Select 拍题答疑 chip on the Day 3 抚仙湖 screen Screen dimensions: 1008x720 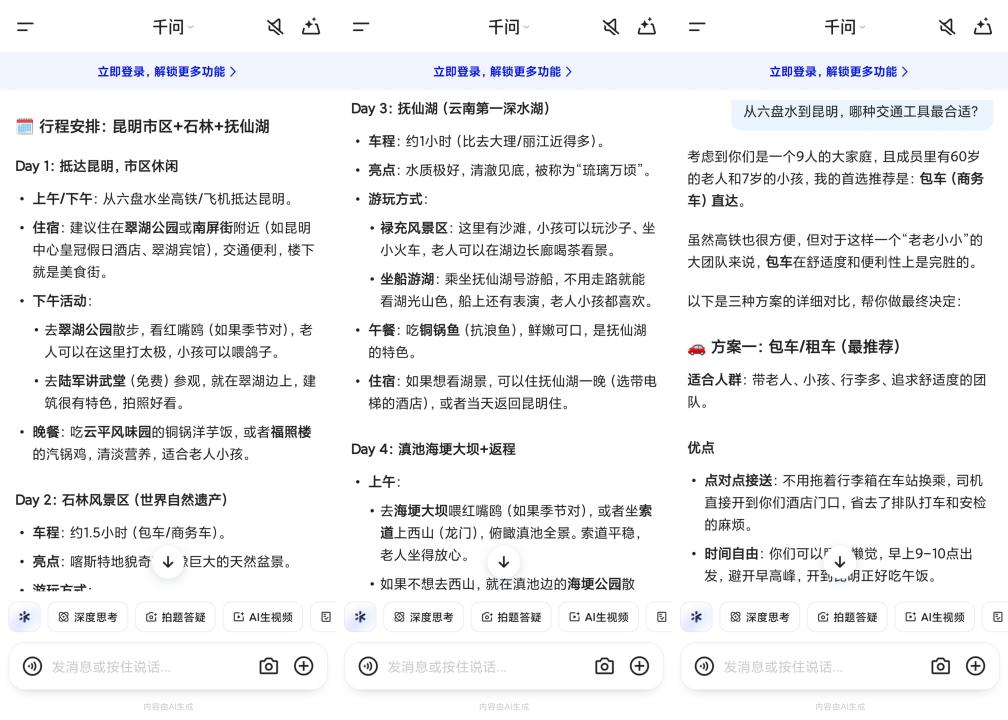click(511, 617)
